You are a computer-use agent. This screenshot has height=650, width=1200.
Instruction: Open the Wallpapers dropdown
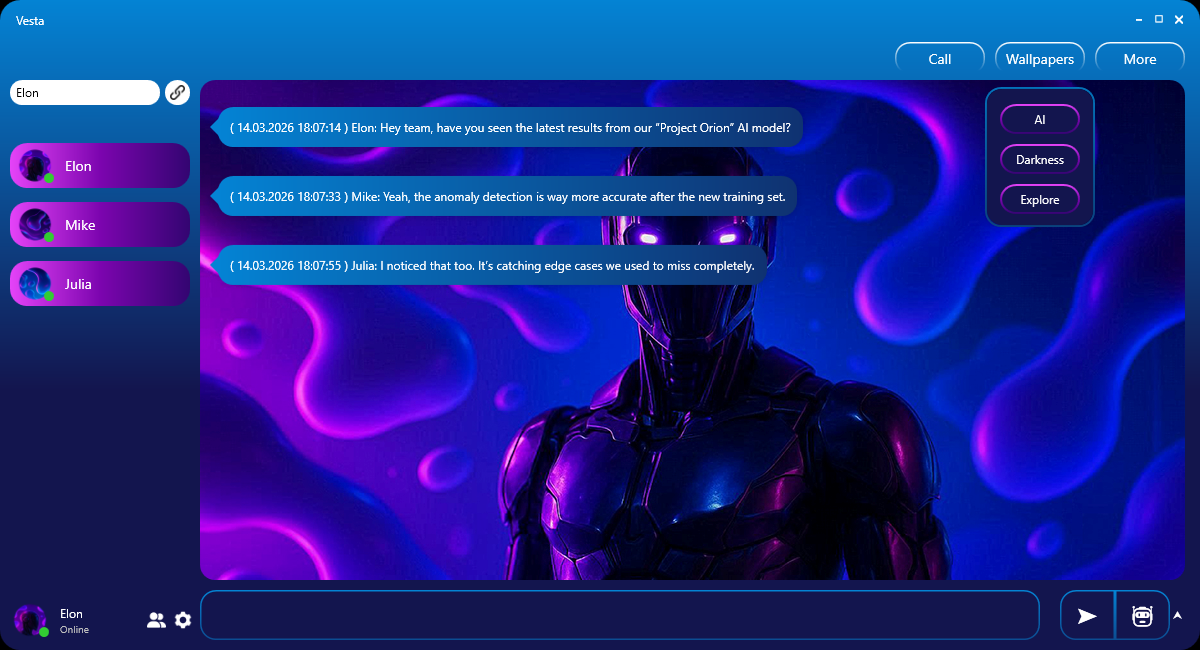(x=1039, y=59)
